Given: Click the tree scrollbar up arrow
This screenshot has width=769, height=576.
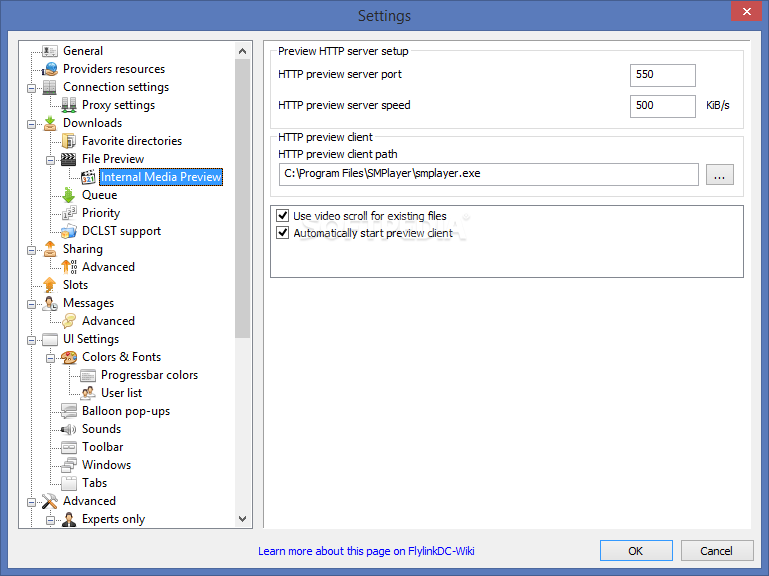Looking at the screenshot, I should pyautogui.click(x=242, y=51).
